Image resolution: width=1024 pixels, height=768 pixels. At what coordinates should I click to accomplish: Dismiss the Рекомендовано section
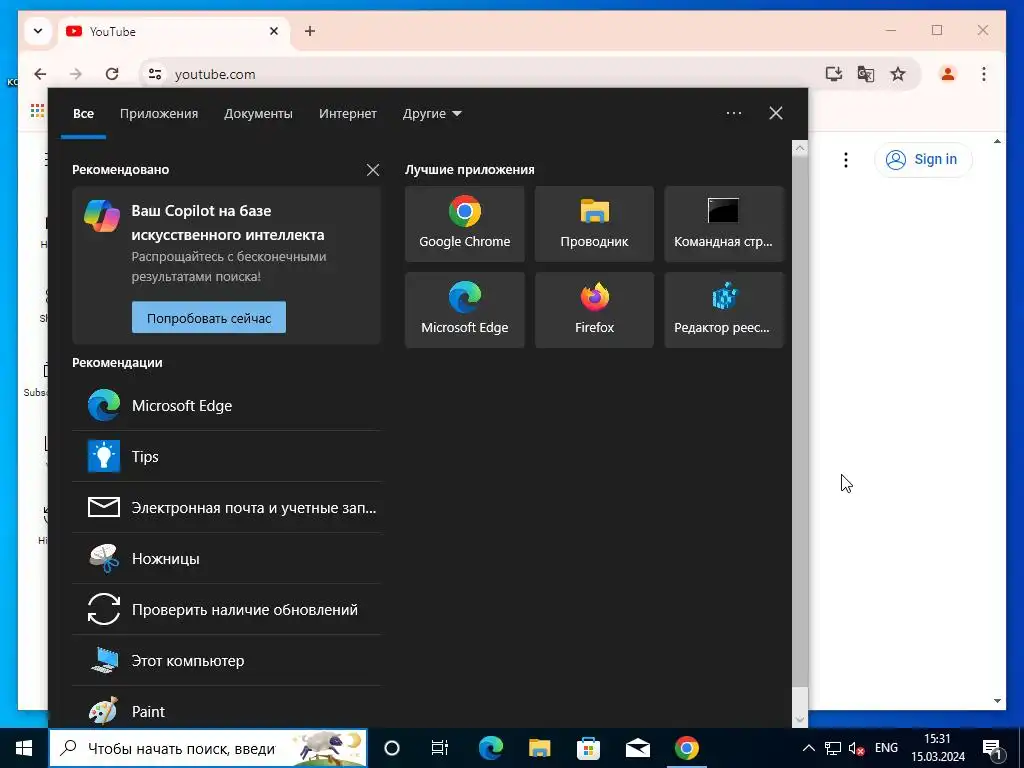373,170
